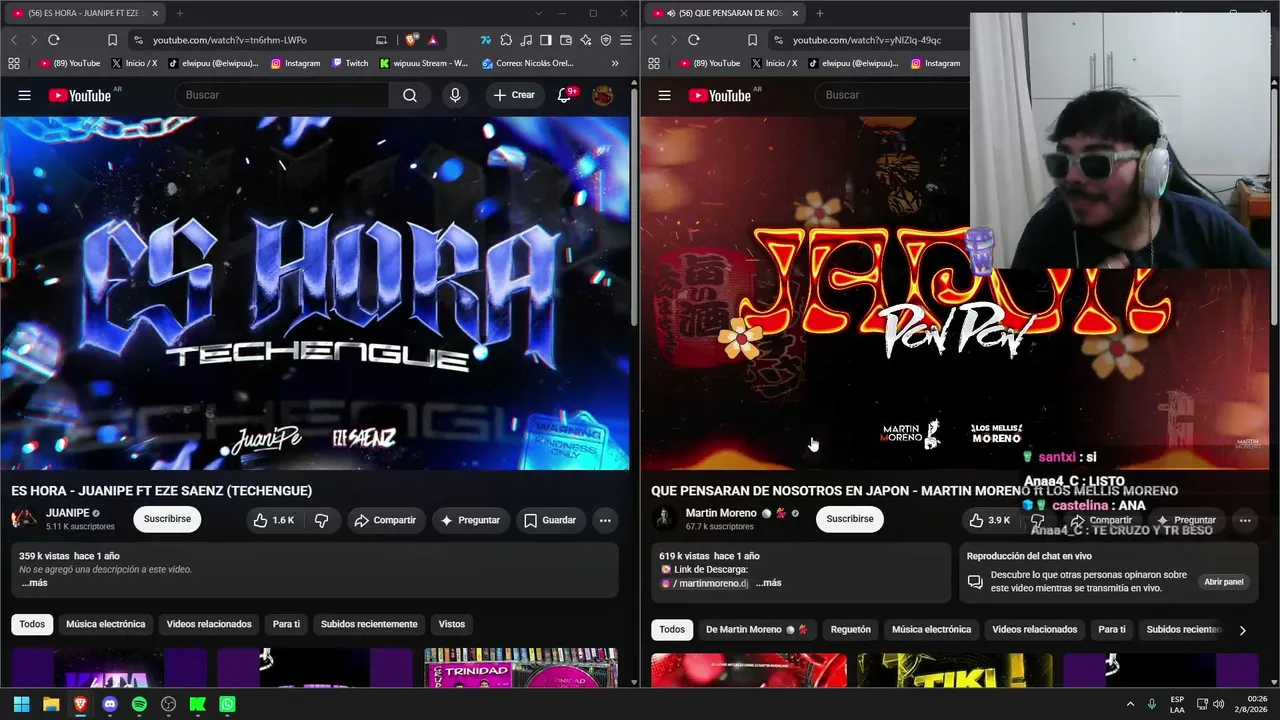Open the media control music note icon
This screenshot has height=720, width=1280.
coord(526,40)
